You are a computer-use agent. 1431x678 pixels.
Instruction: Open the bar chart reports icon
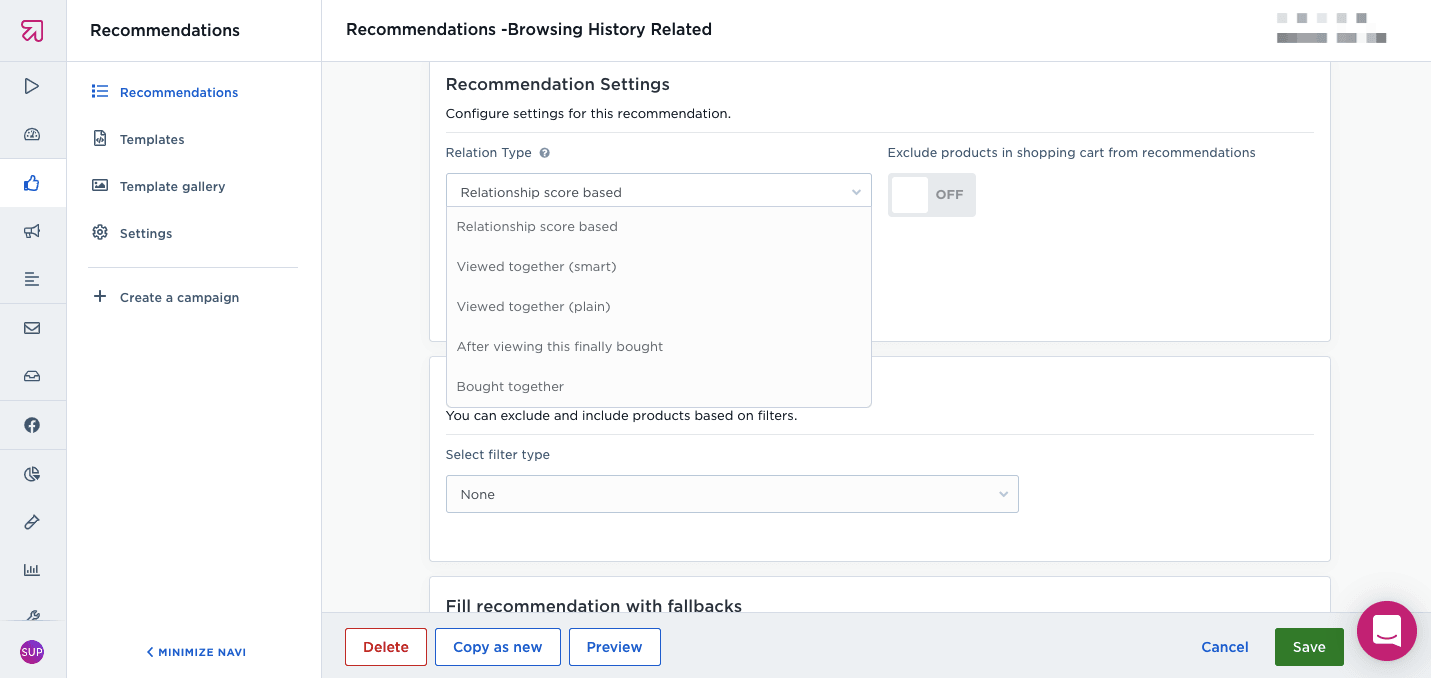click(32, 570)
